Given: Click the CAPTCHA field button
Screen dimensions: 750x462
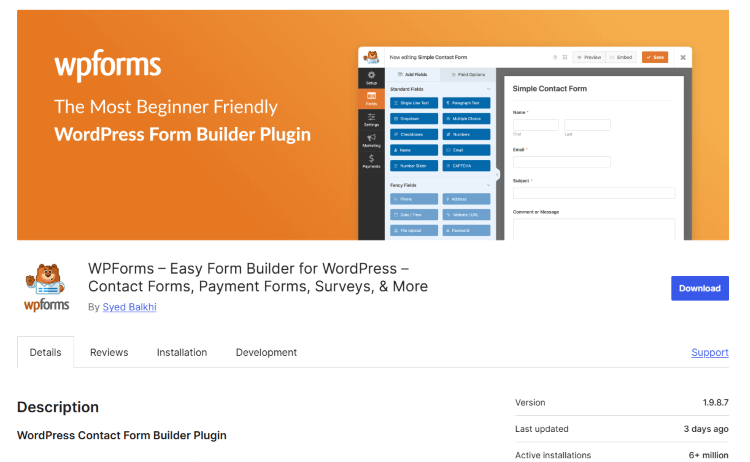Looking at the screenshot, I should [x=466, y=166].
